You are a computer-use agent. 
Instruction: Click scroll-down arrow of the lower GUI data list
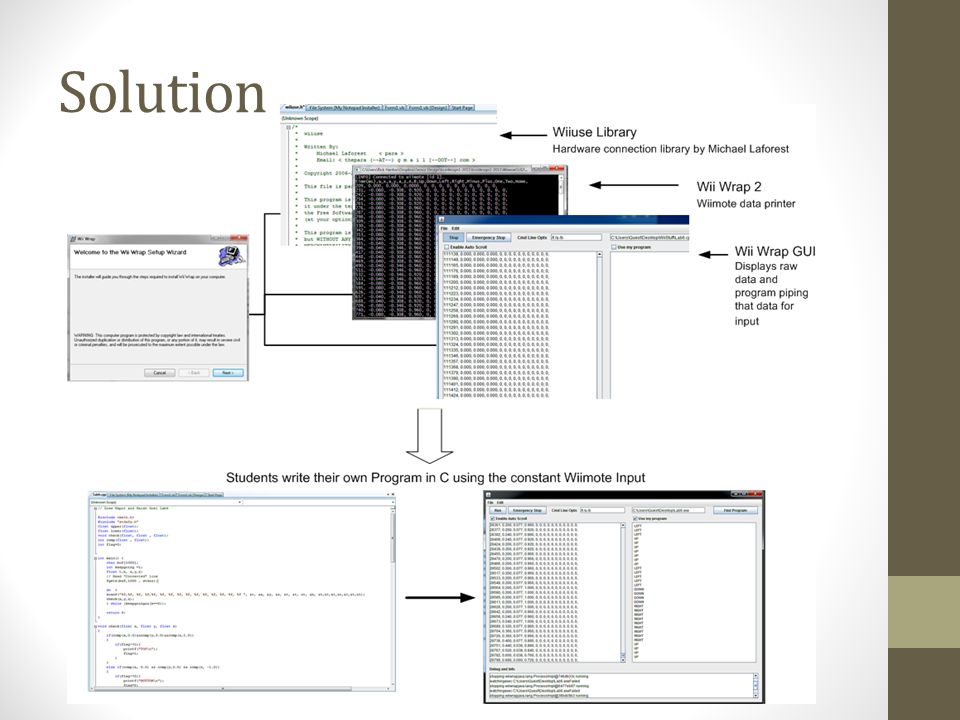(x=624, y=659)
